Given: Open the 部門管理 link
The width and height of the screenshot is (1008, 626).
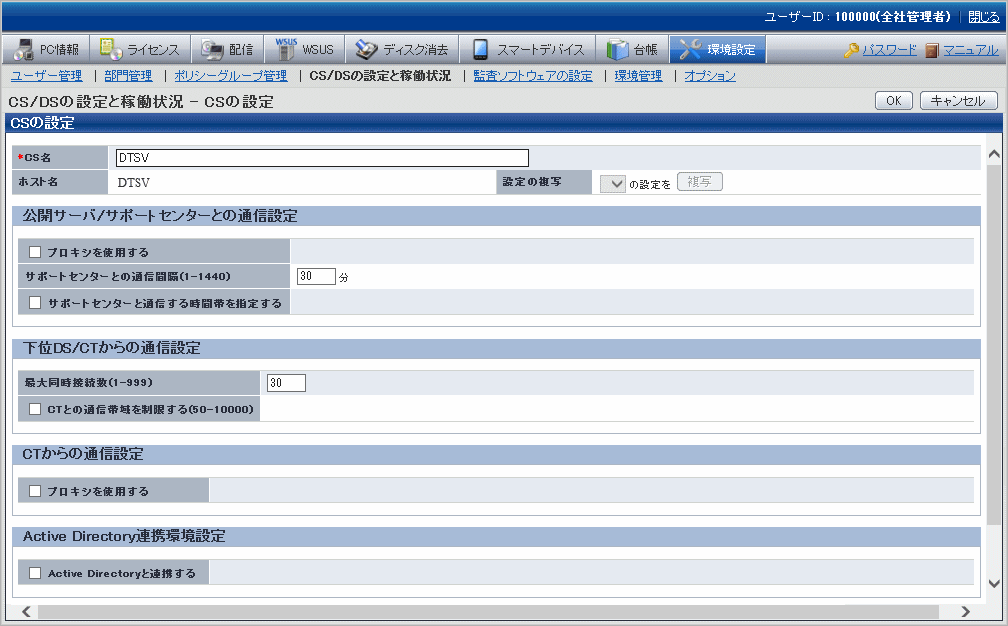Looking at the screenshot, I should (x=129, y=76).
